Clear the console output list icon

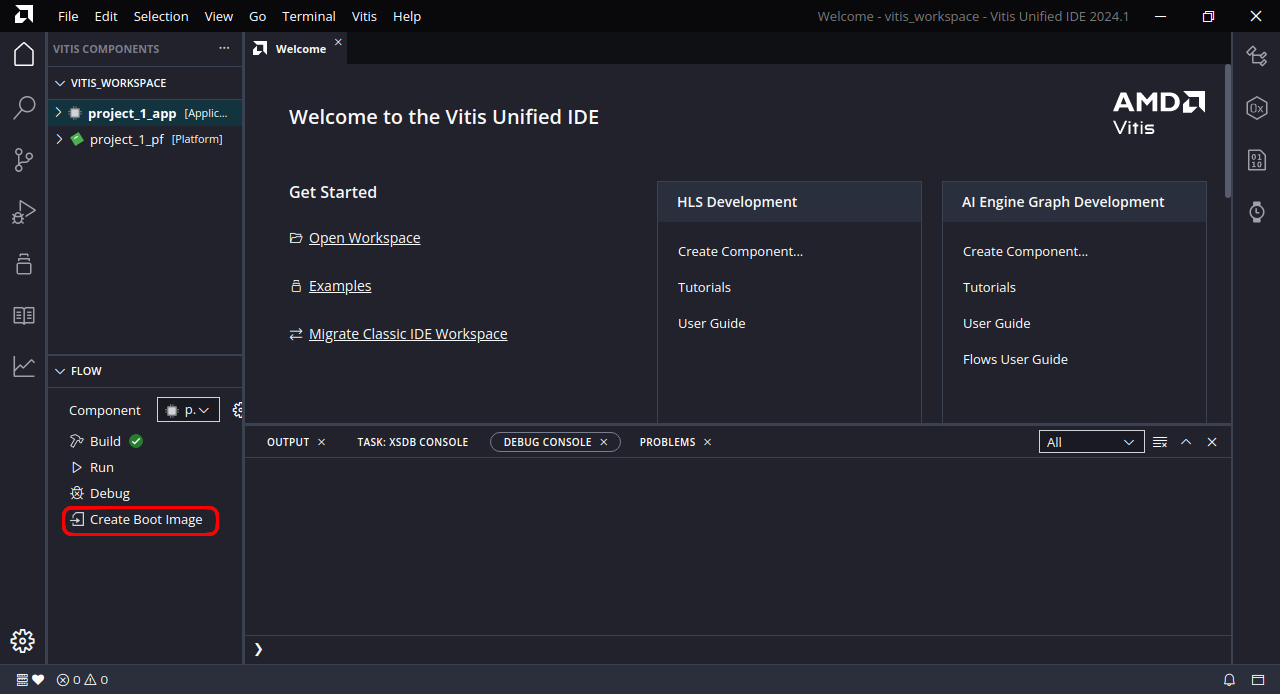[1160, 442]
